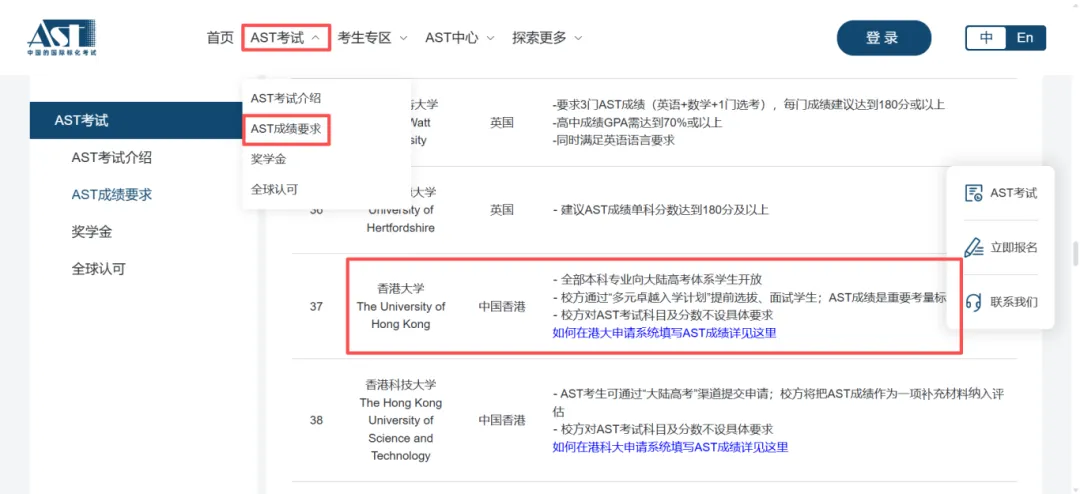Click the 登录 login button
Image resolution: width=1080 pixels, height=494 pixels.
point(883,38)
